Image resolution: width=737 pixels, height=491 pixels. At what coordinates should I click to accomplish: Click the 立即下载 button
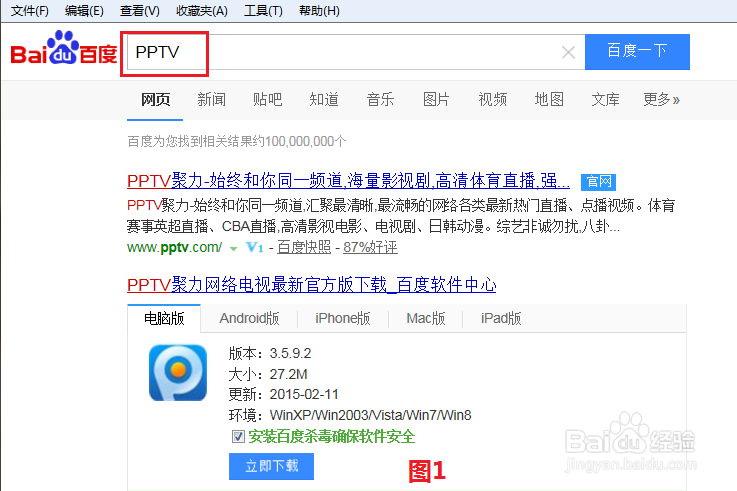pyautogui.click(x=271, y=466)
